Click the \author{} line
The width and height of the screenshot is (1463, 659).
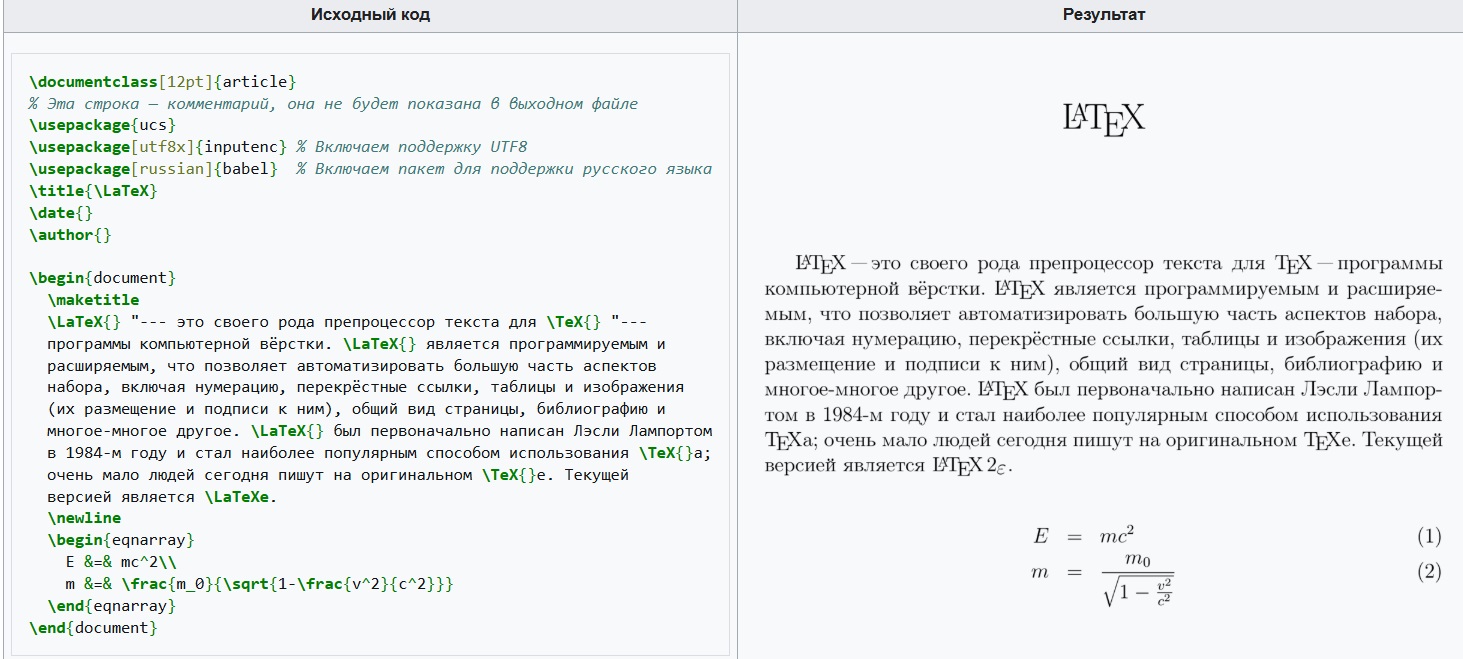(x=70, y=235)
